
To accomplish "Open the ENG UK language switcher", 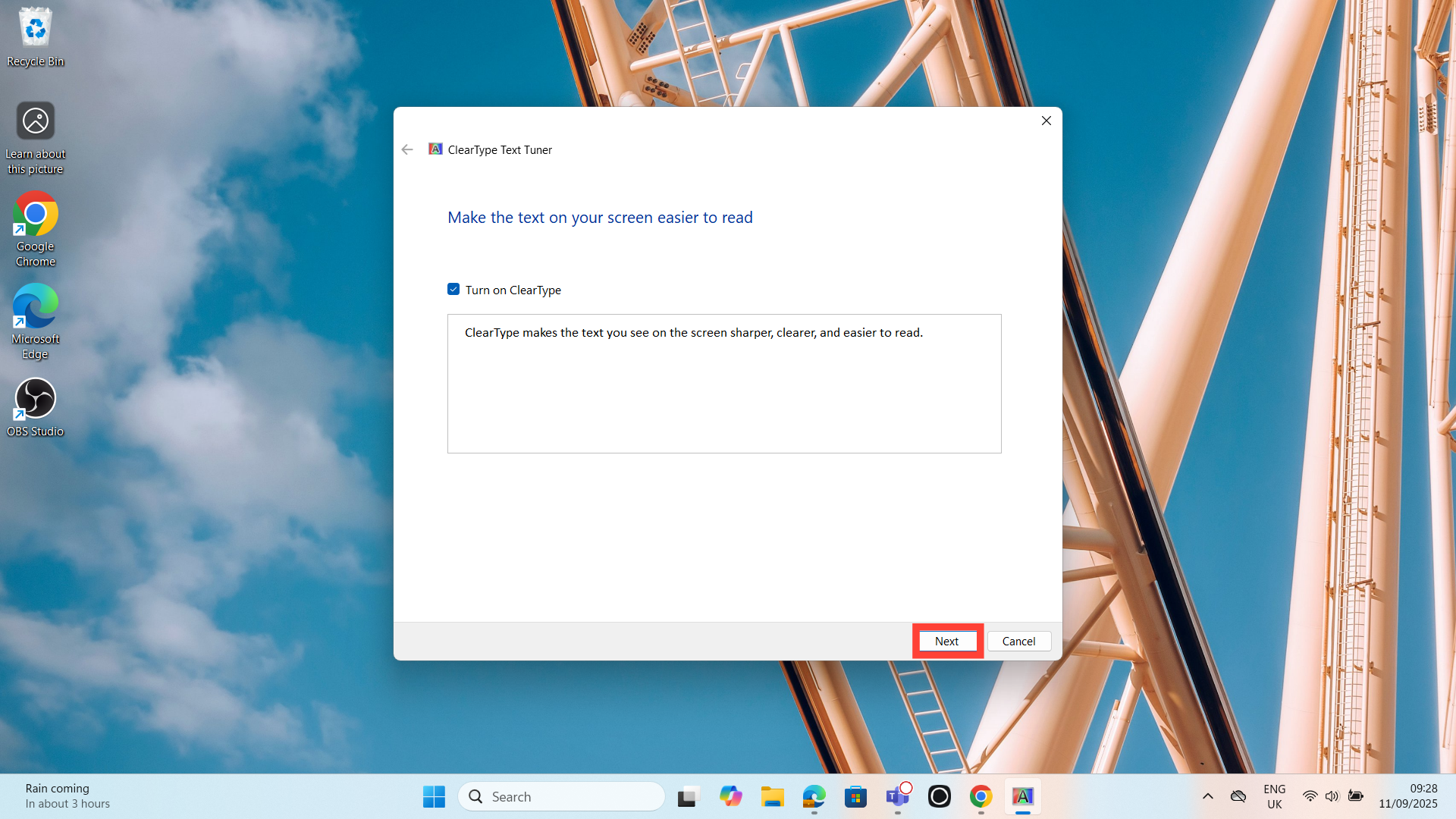I will [1274, 796].
